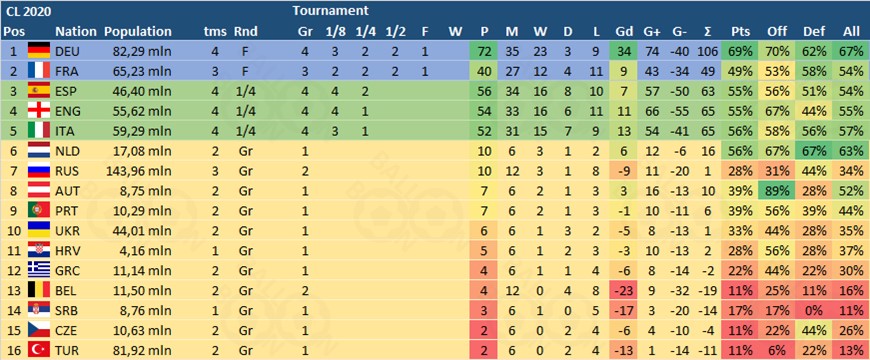
Task: Click Serbia's 0% Def cell
Action: tap(813, 310)
